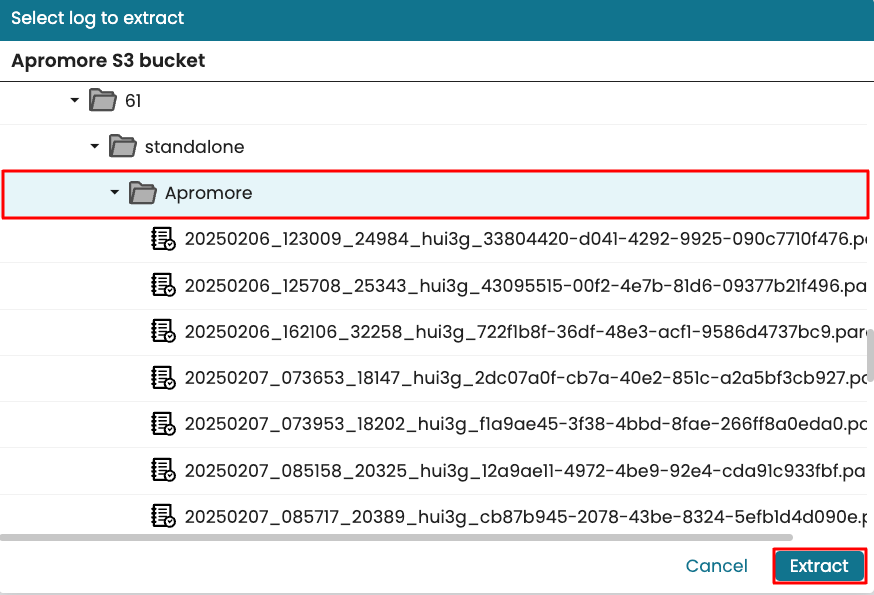
Task: Collapse the standalone folder arrow
Action: click(95, 146)
